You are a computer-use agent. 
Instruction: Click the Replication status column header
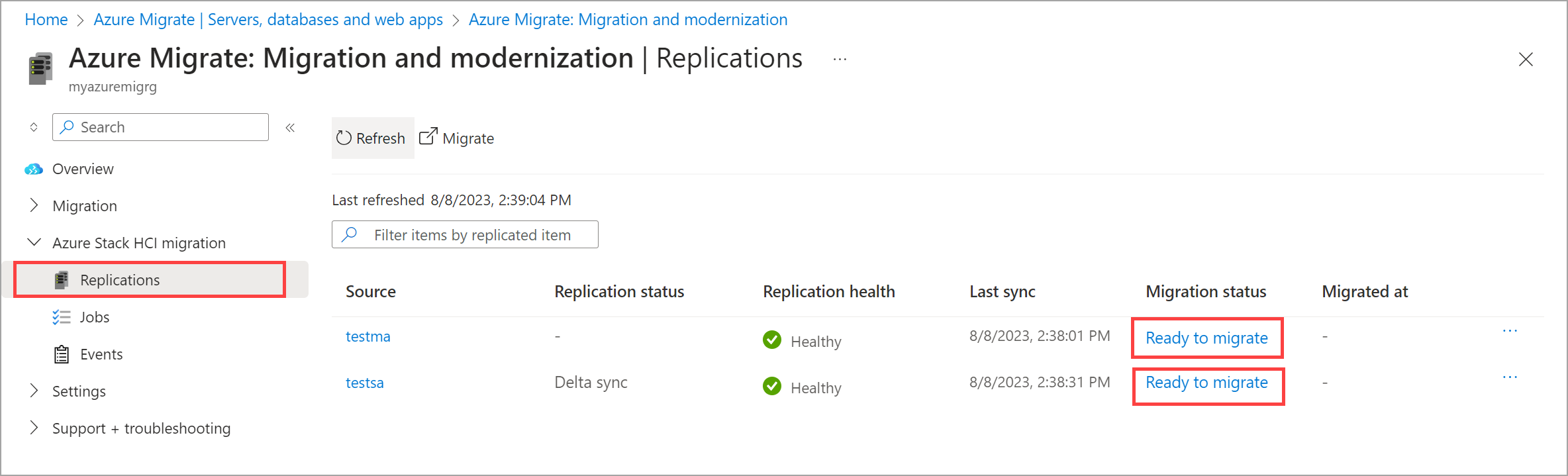619,291
